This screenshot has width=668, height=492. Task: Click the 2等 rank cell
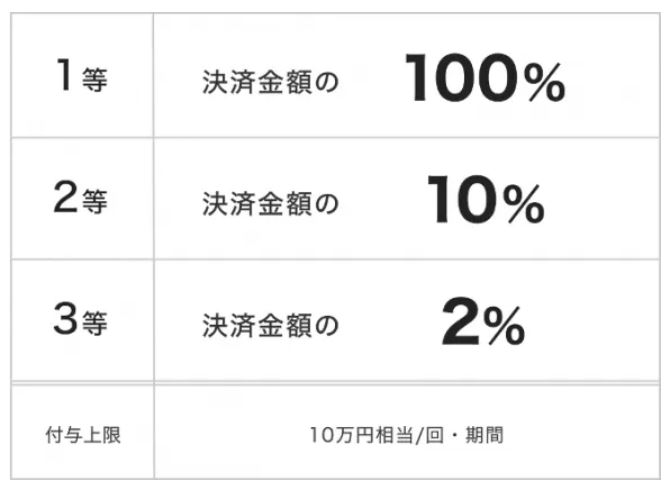(82, 199)
